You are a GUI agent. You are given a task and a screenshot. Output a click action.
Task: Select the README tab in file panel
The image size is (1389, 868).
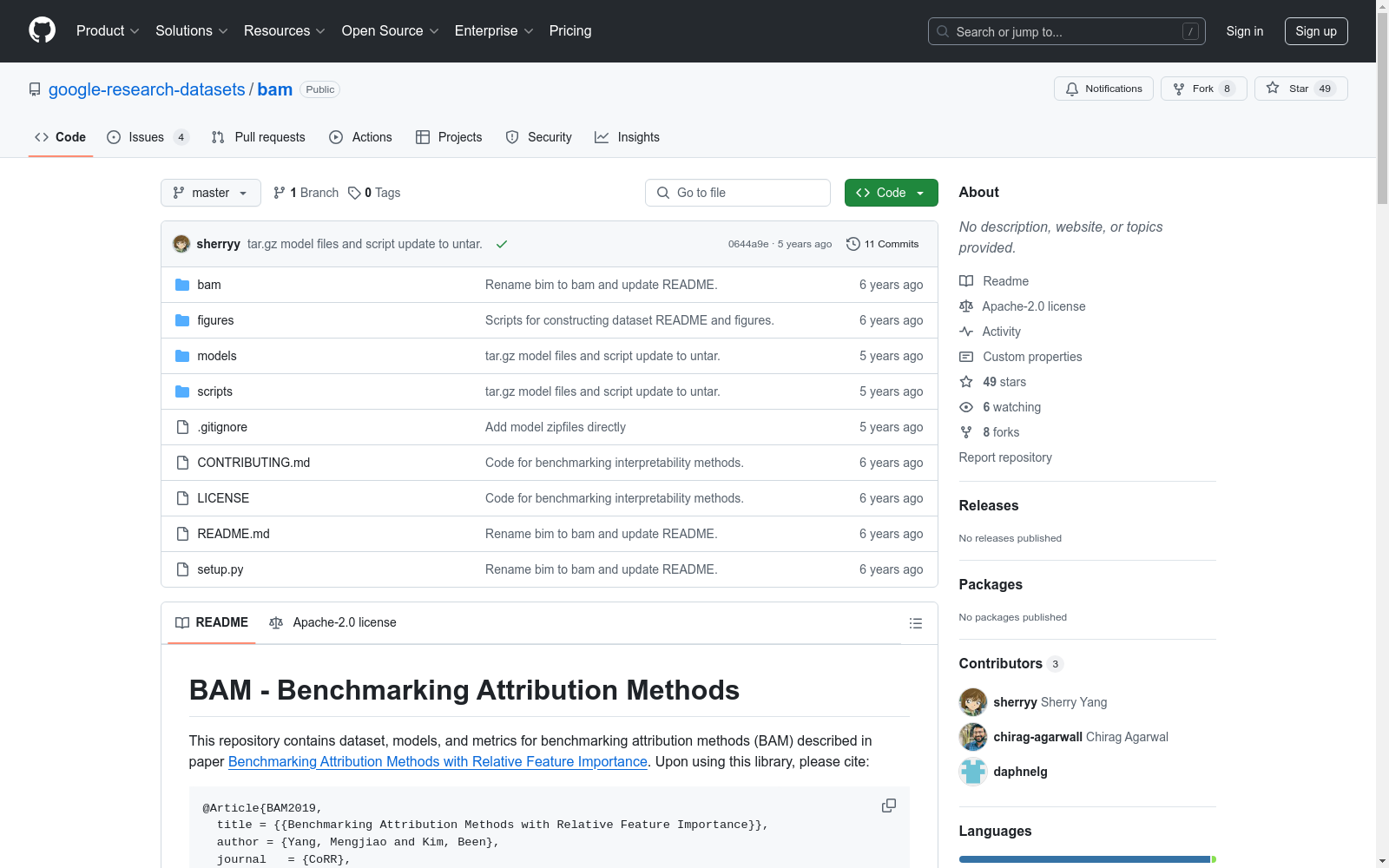[212, 622]
